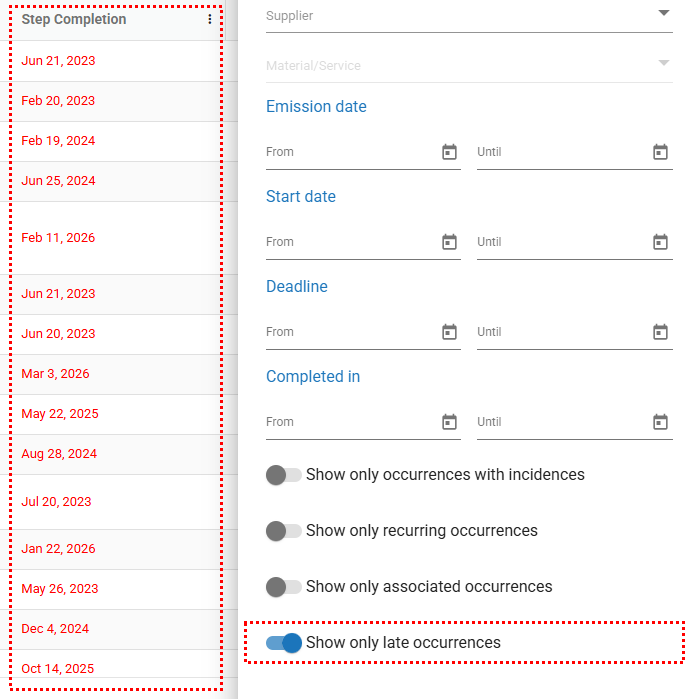Toggle Show only recurring occurrences switch
Image resolution: width=694 pixels, height=699 pixels.
click(284, 531)
